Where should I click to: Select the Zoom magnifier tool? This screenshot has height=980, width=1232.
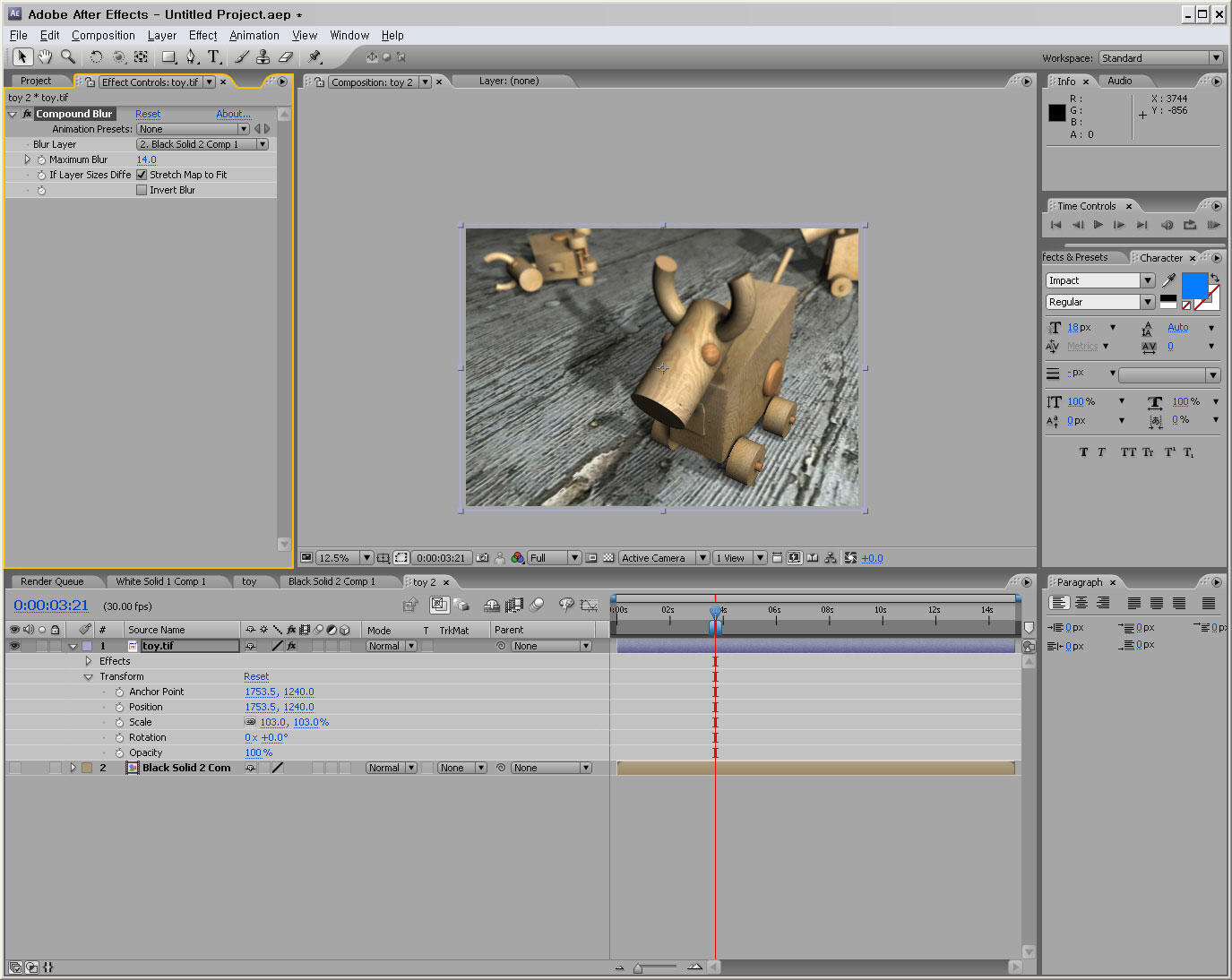pos(68,56)
